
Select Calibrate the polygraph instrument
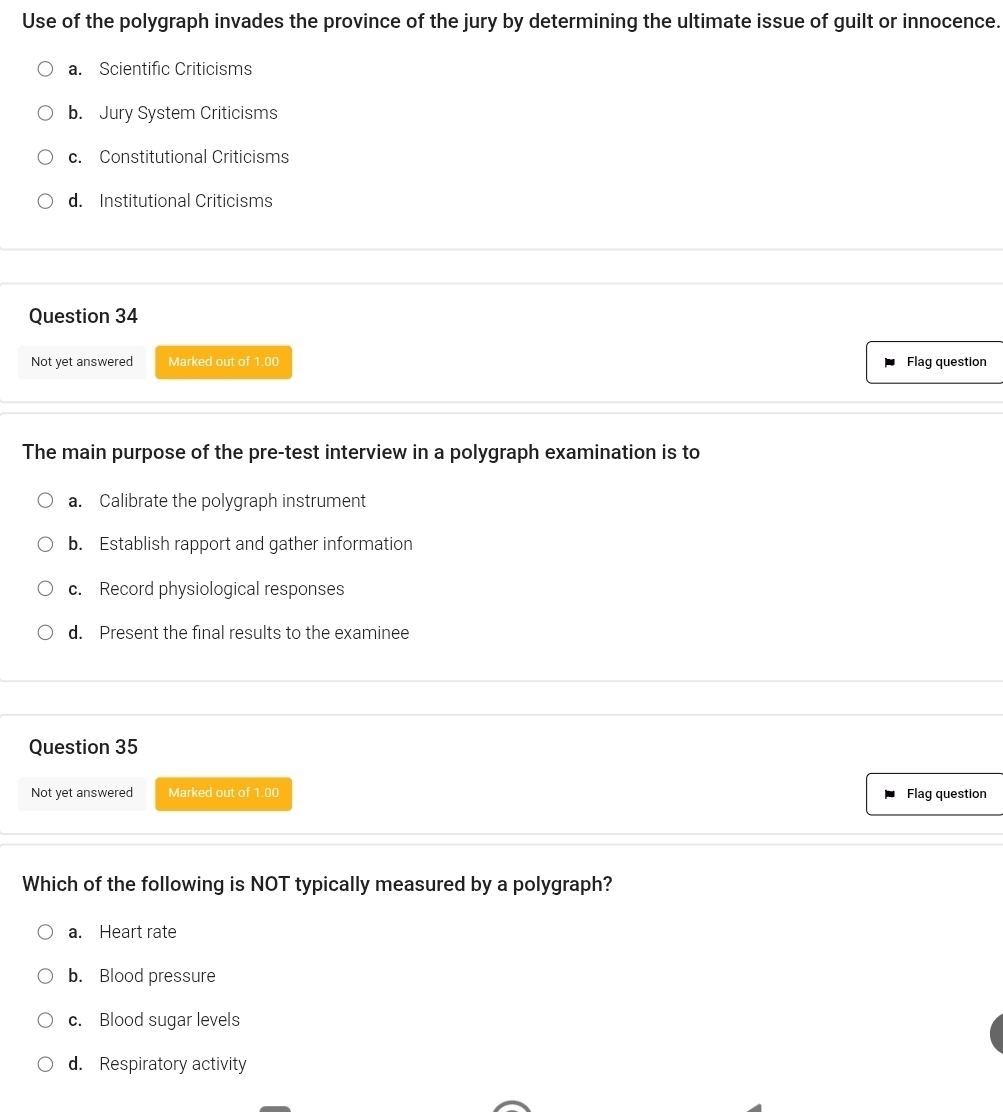[45, 501]
